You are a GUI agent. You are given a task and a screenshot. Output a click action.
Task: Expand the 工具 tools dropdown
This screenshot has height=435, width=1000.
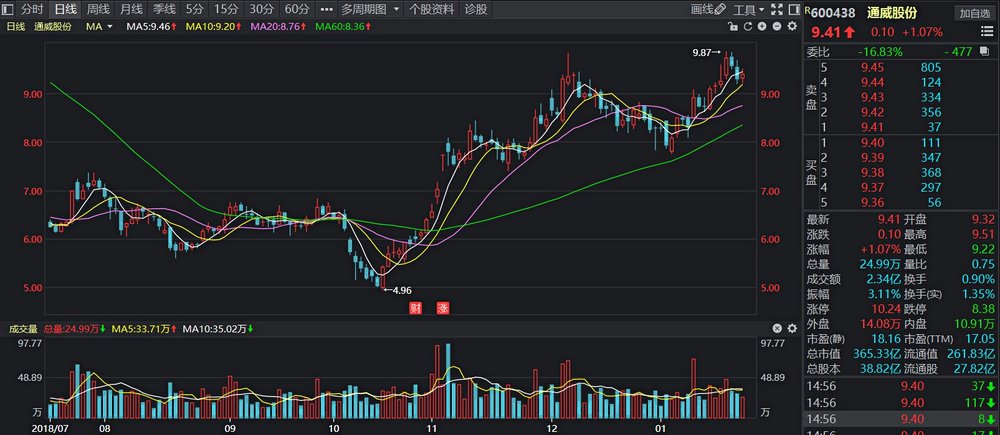748,10
